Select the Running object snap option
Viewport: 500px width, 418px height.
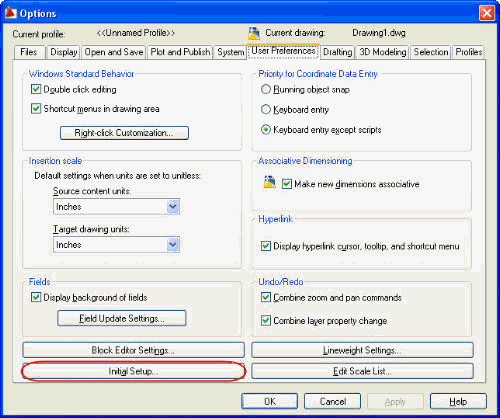click(x=266, y=89)
